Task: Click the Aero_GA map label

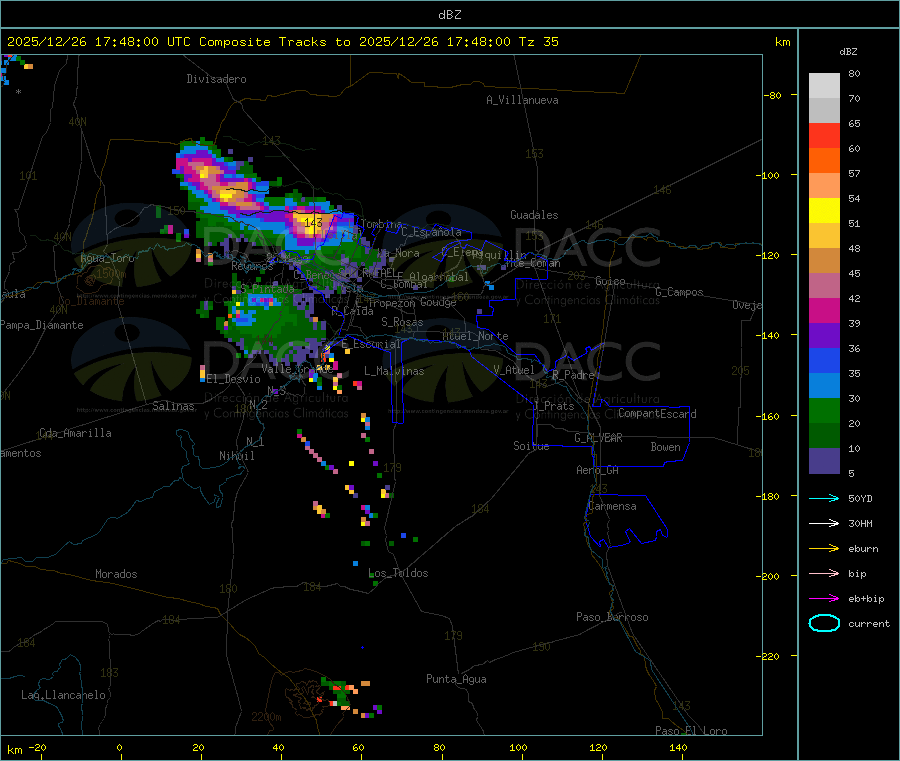Action: point(598,470)
